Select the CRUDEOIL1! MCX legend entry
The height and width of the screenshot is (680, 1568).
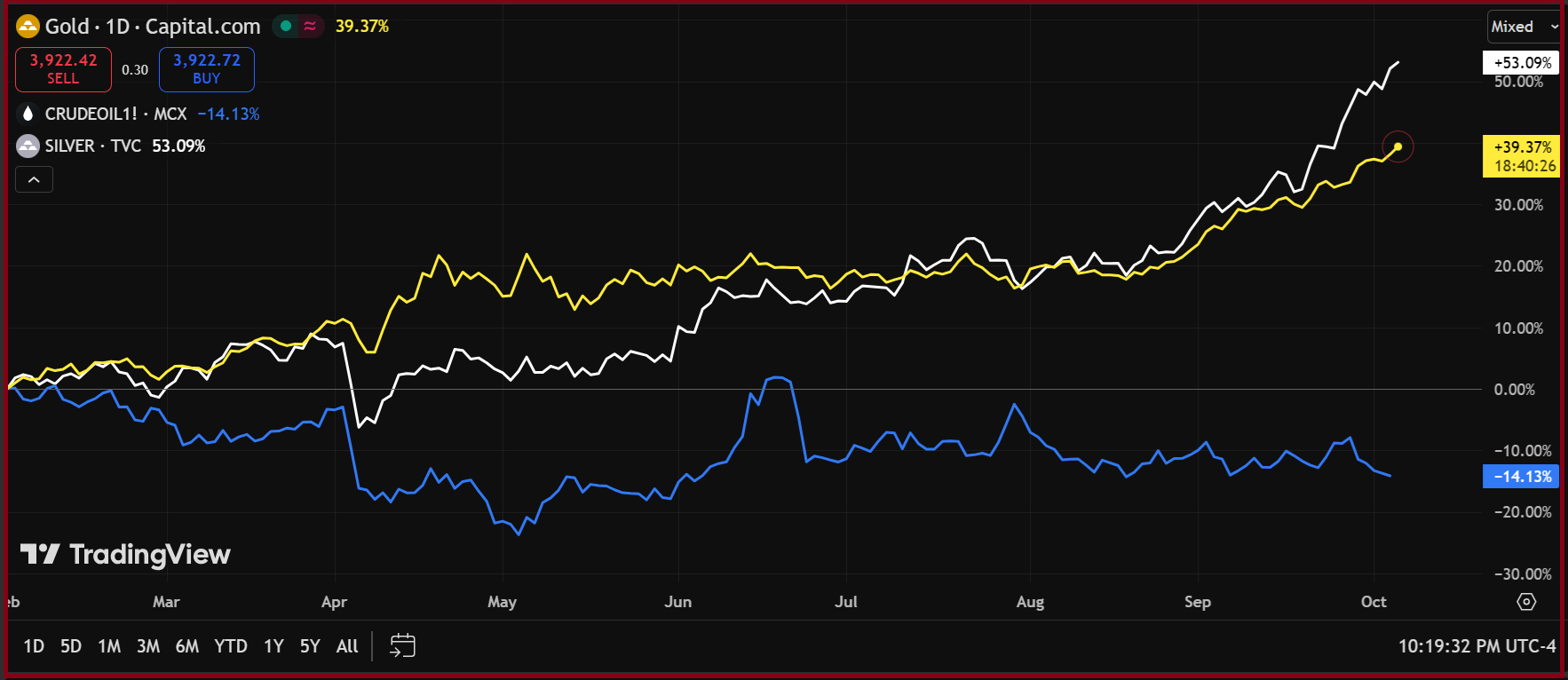(115, 114)
